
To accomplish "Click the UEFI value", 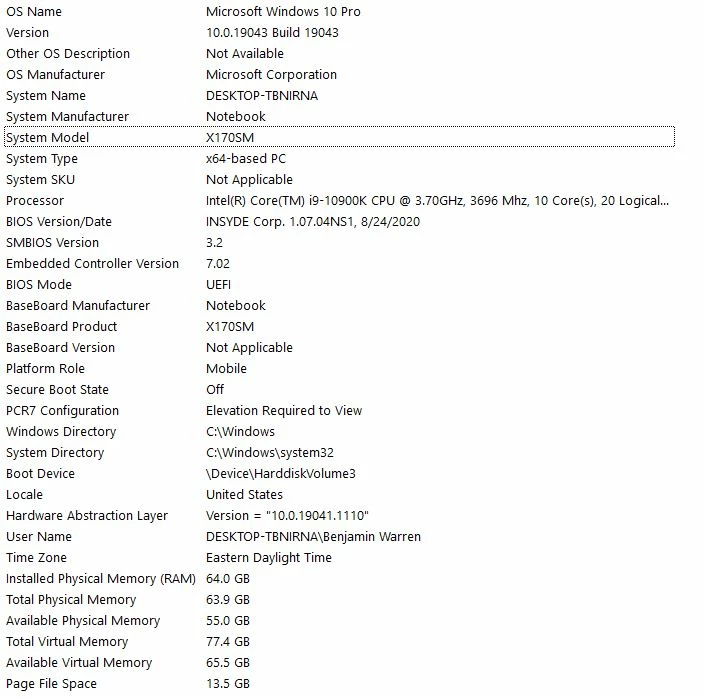I will coord(218,285).
